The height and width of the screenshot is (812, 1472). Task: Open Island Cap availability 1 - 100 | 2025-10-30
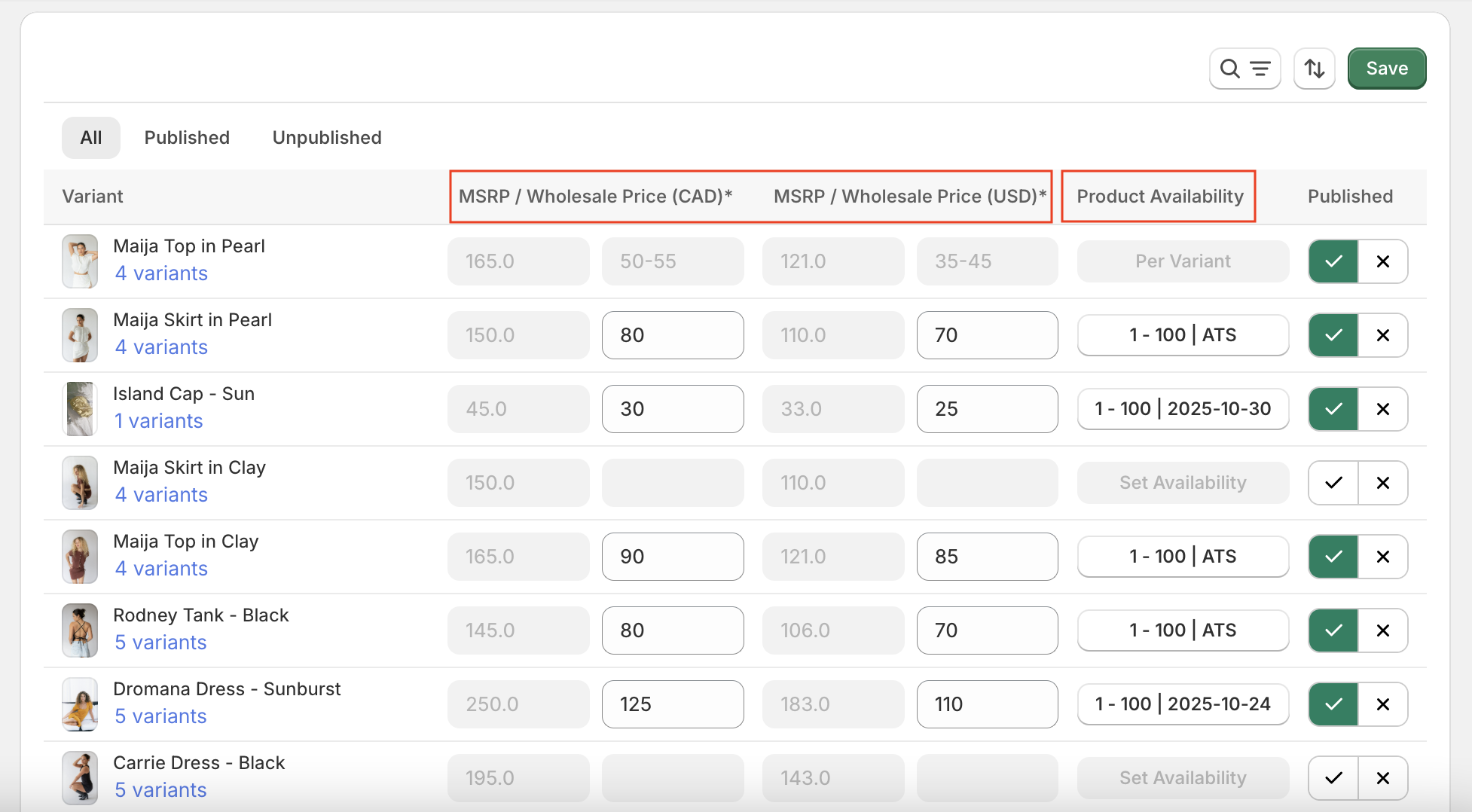click(x=1183, y=409)
